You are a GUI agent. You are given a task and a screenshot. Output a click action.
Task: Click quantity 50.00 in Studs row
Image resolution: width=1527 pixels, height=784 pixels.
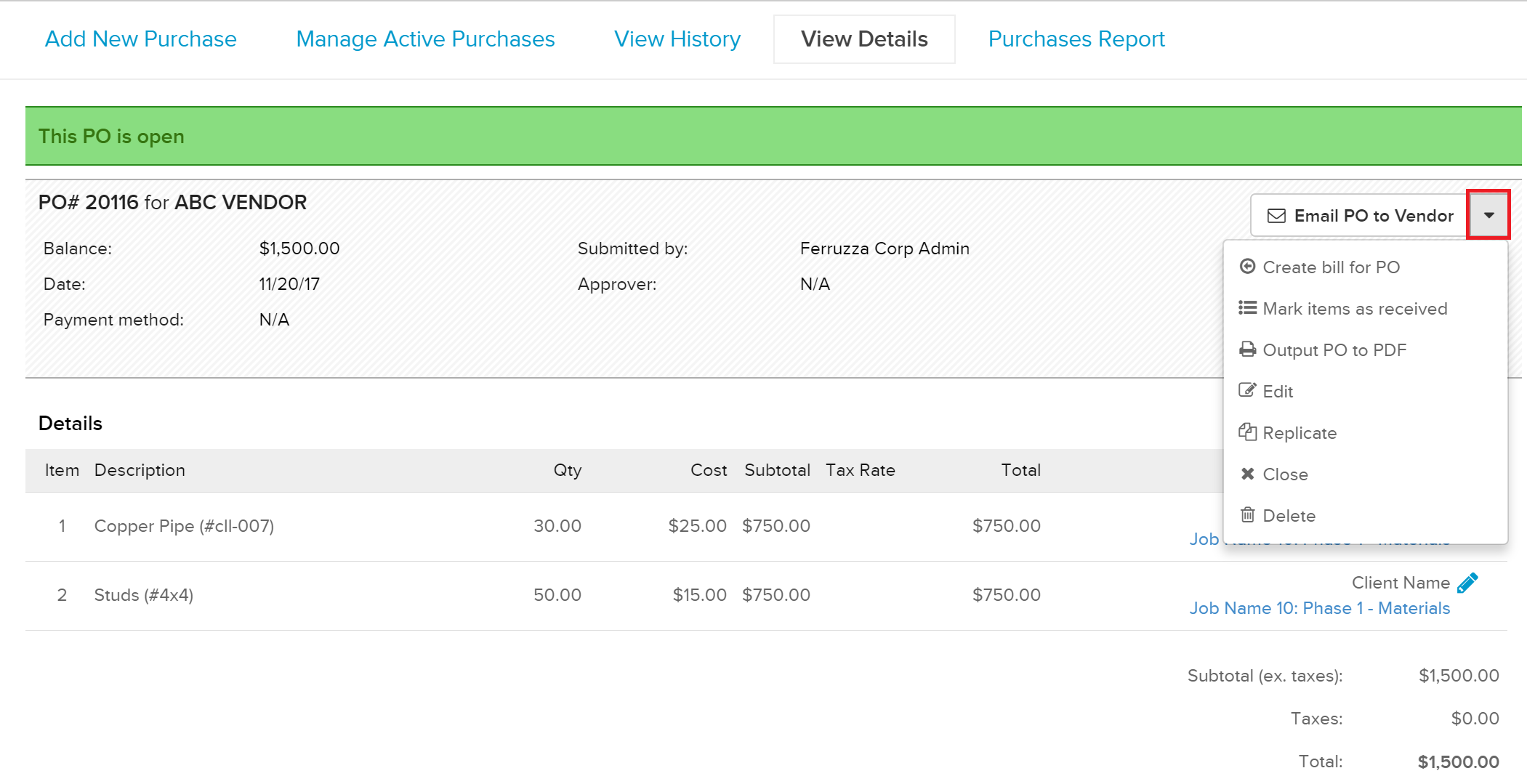click(x=557, y=595)
